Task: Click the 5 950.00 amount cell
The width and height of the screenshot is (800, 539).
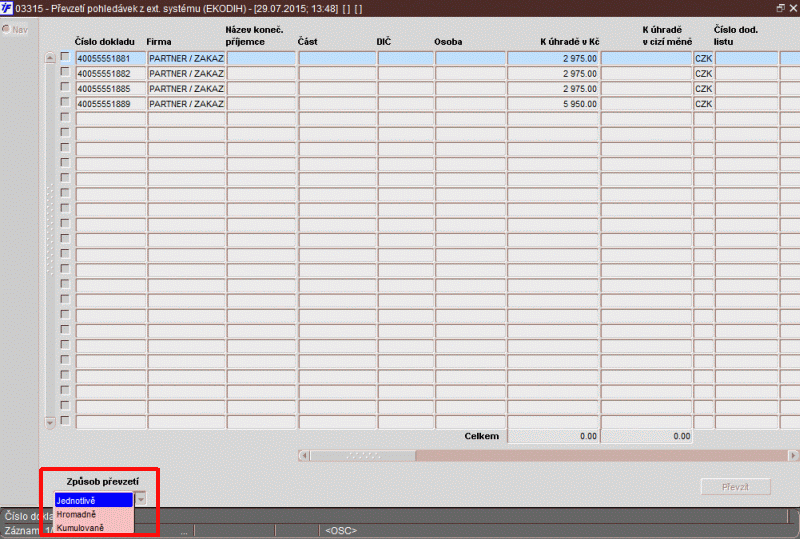Action: point(553,104)
